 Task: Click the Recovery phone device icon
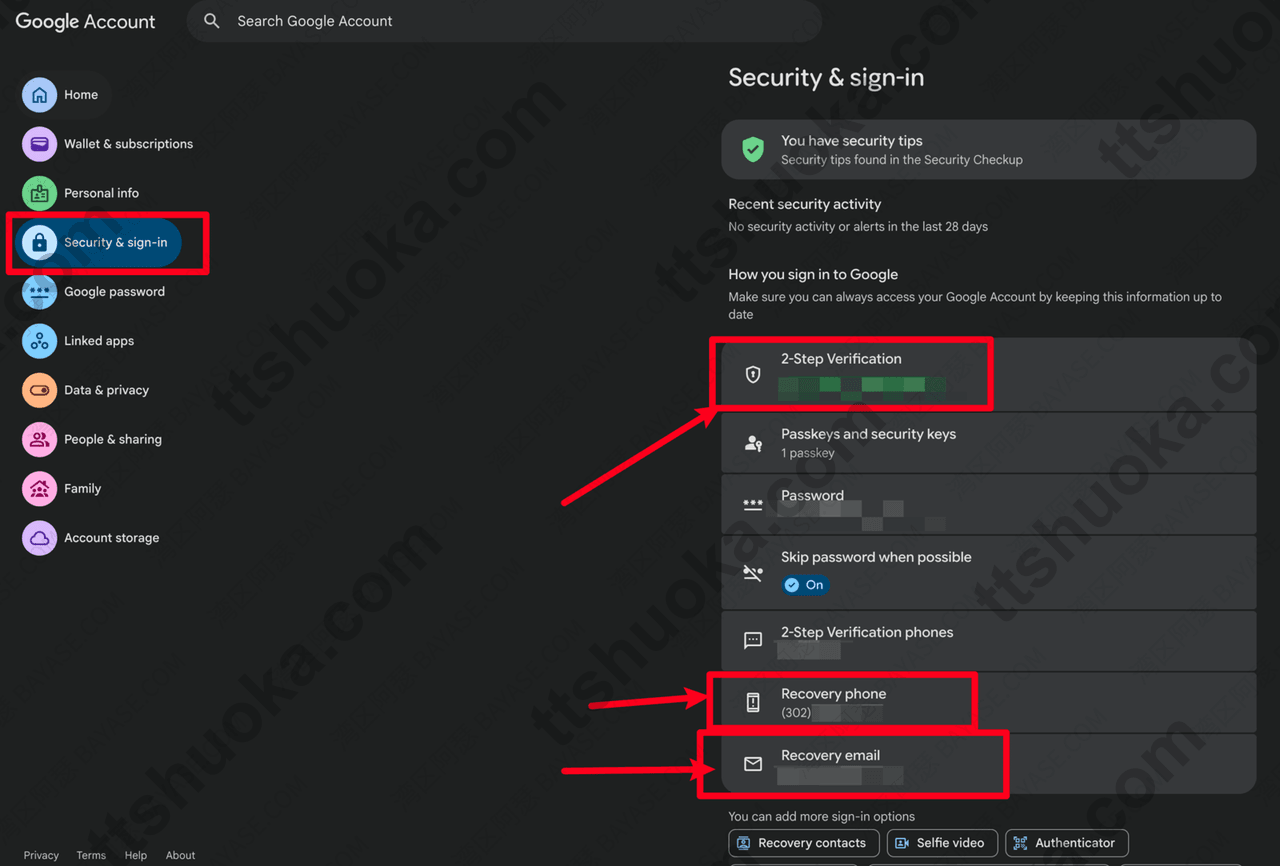coord(753,703)
